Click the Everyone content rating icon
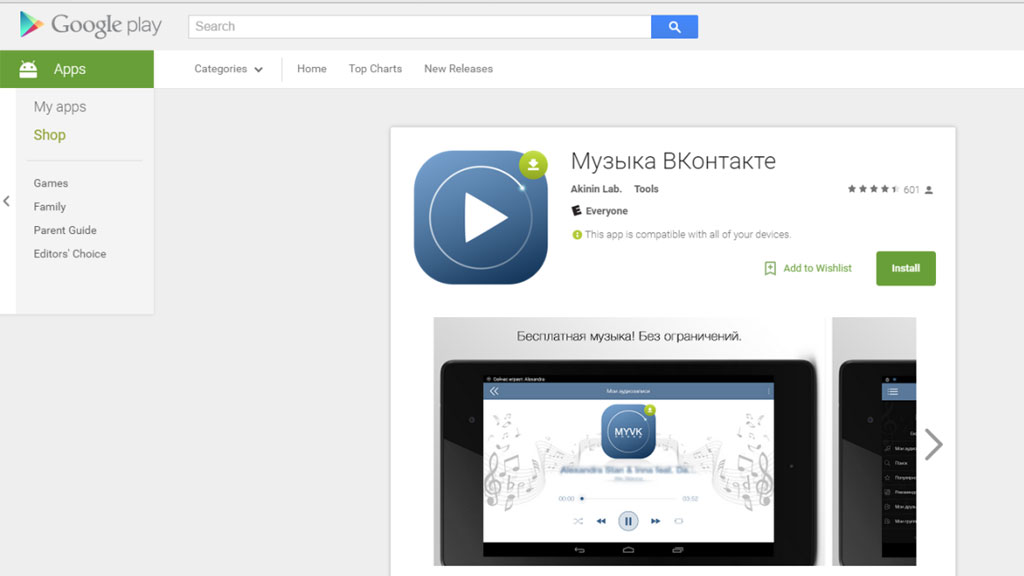This screenshot has width=1024, height=576. coord(577,211)
